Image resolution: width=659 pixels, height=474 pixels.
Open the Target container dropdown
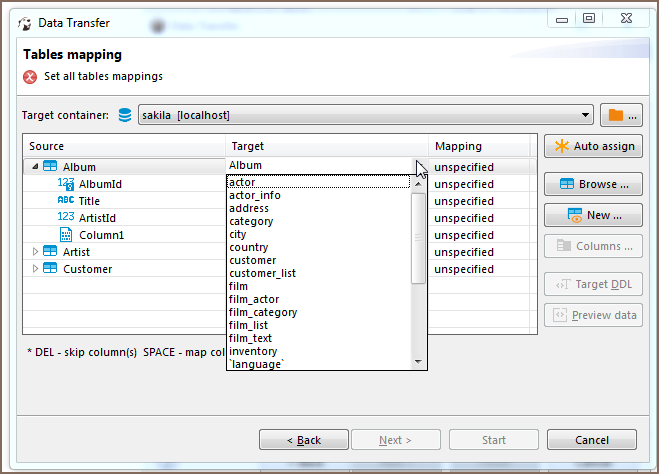[585, 115]
